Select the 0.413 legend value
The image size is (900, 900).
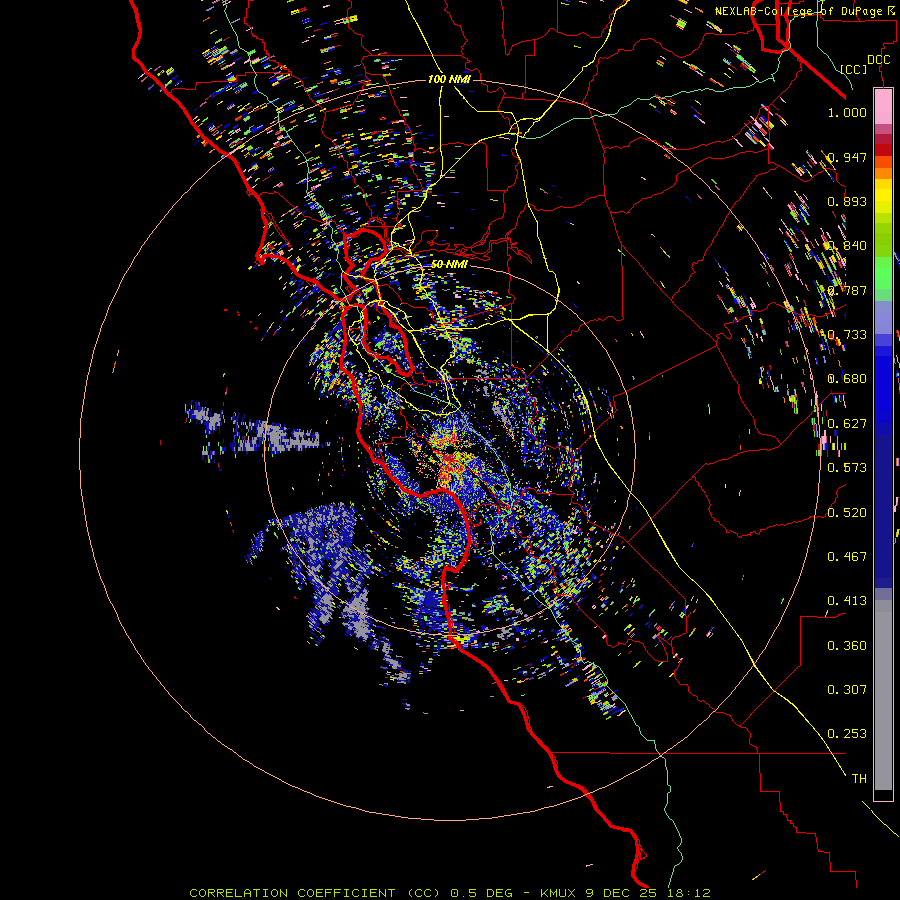[847, 601]
